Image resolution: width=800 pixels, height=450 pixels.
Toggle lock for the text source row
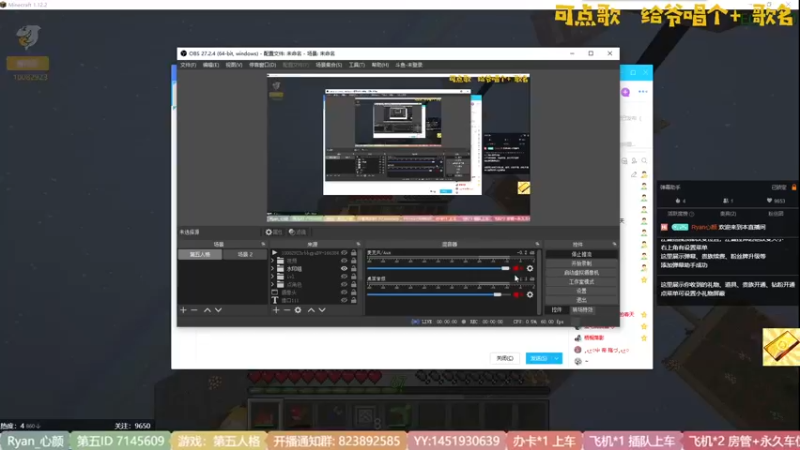[354, 301]
